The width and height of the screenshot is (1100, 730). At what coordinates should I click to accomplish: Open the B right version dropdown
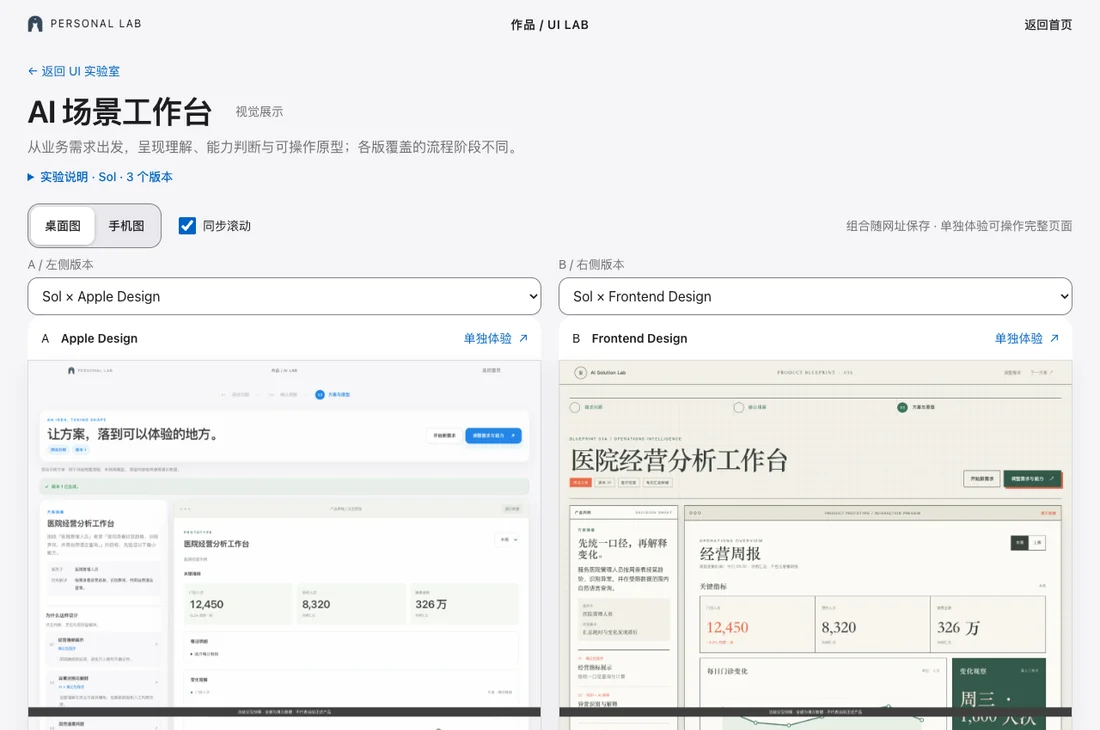tap(815, 297)
